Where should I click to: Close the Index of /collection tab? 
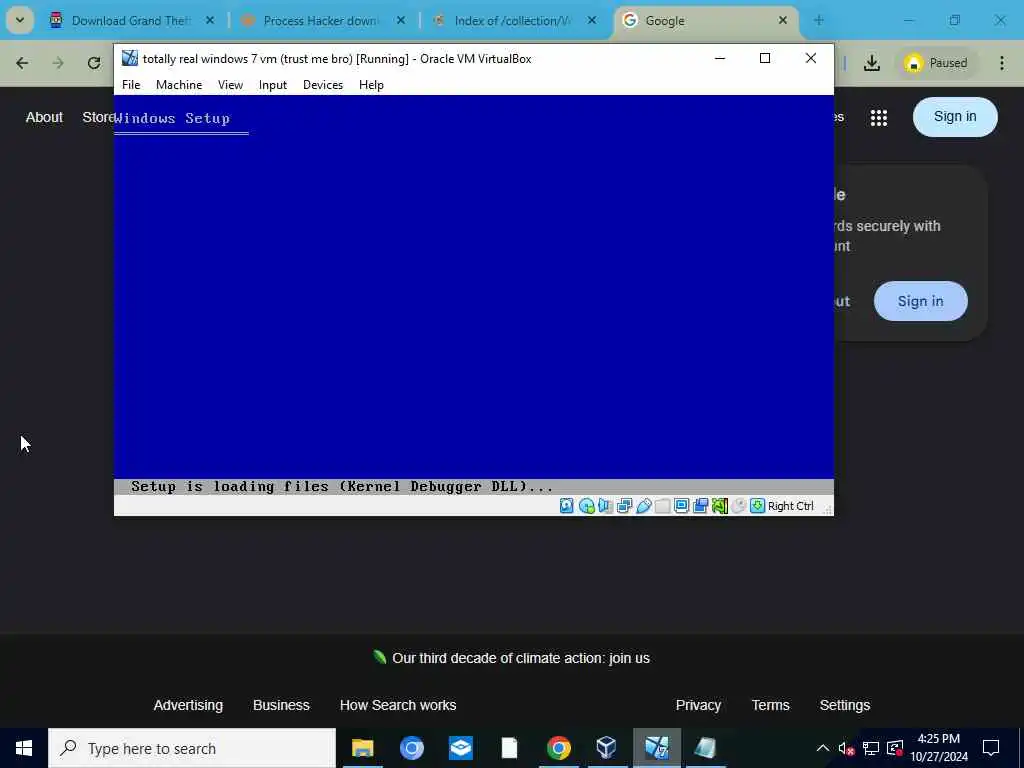[x=592, y=21]
